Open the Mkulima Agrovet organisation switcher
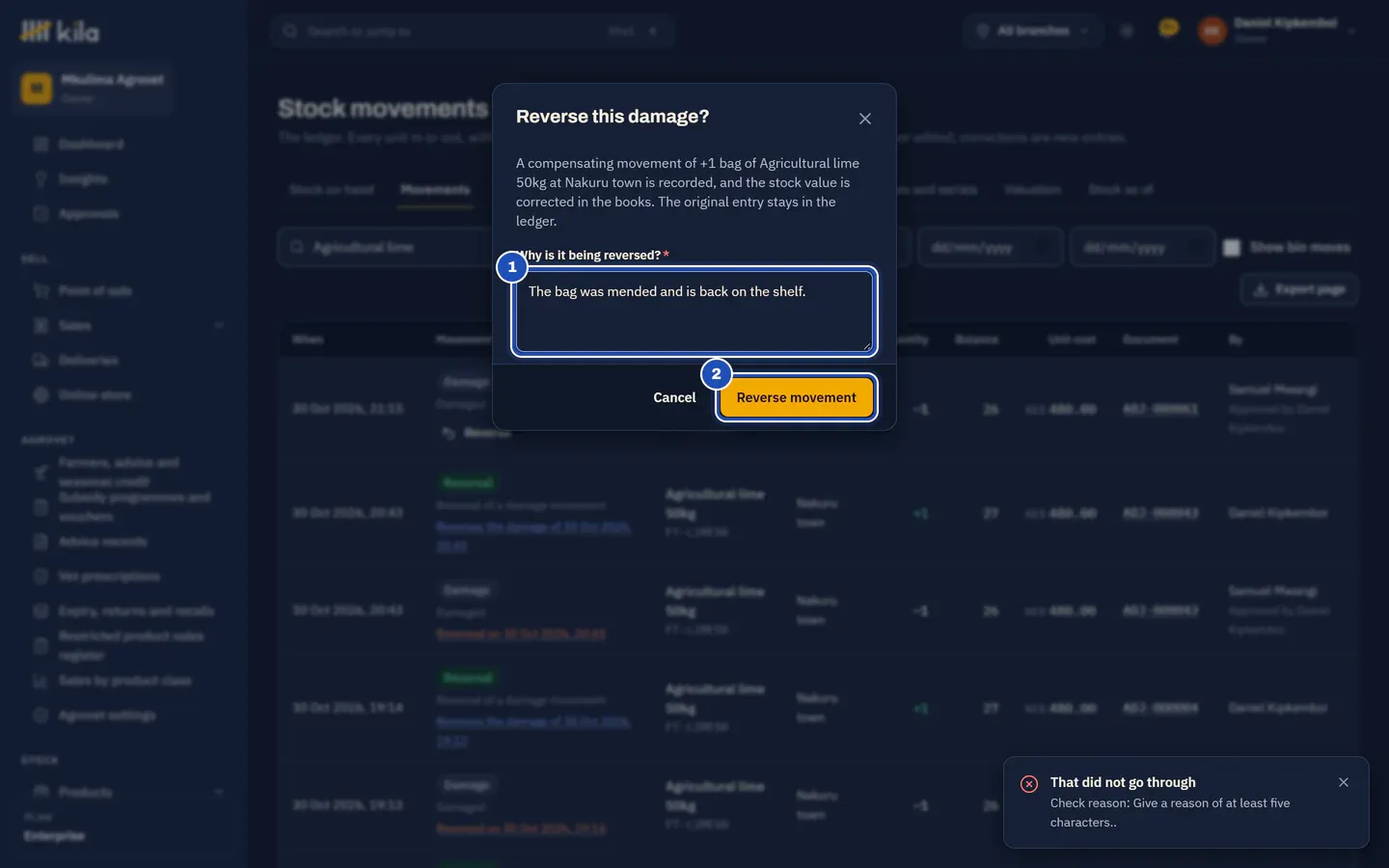The width and height of the screenshot is (1389, 868). (x=94, y=88)
